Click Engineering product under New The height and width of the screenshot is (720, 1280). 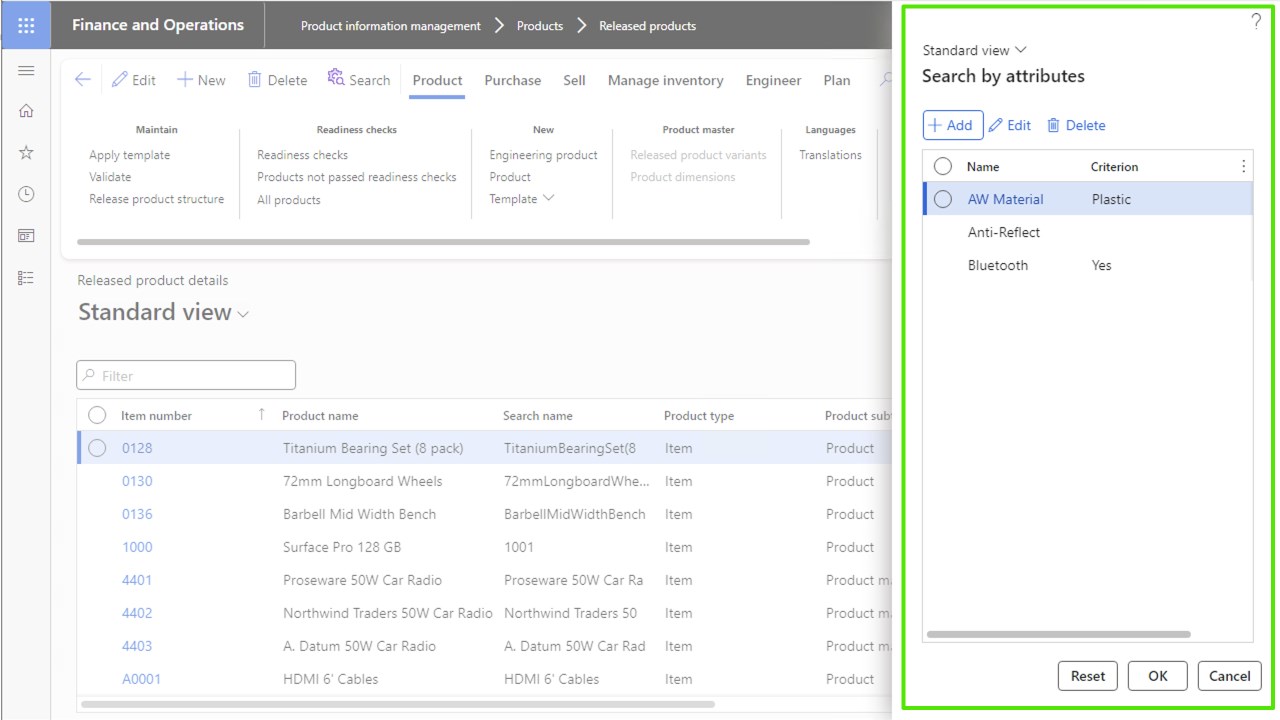(x=543, y=155)
